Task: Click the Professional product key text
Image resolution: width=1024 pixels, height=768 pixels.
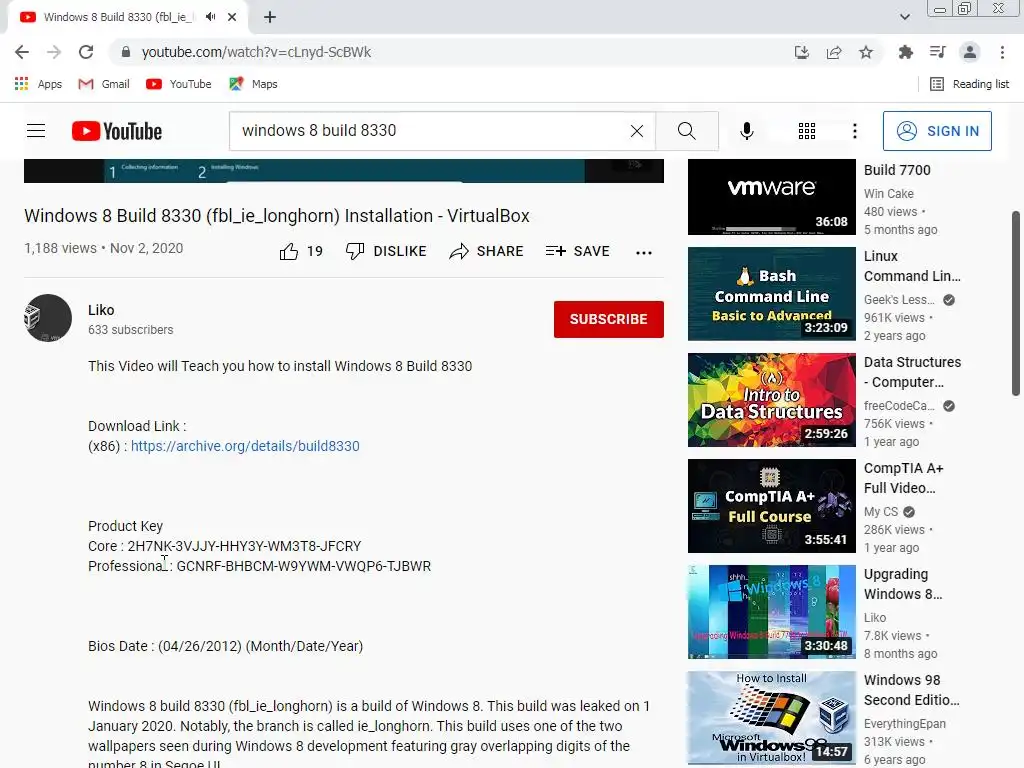Action: tap(259, 566)
